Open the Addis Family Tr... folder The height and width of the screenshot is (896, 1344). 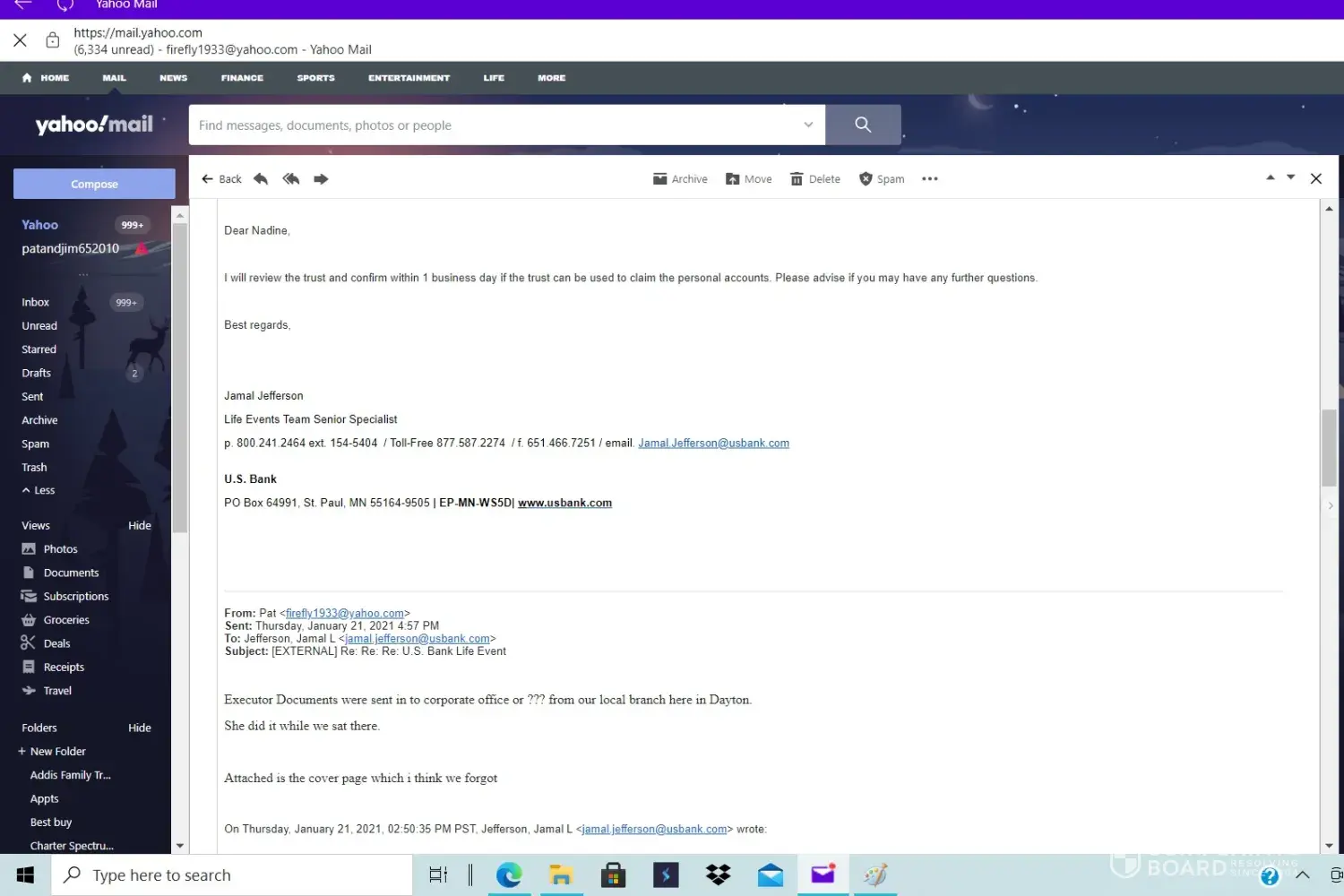click(x=71, y=775)
